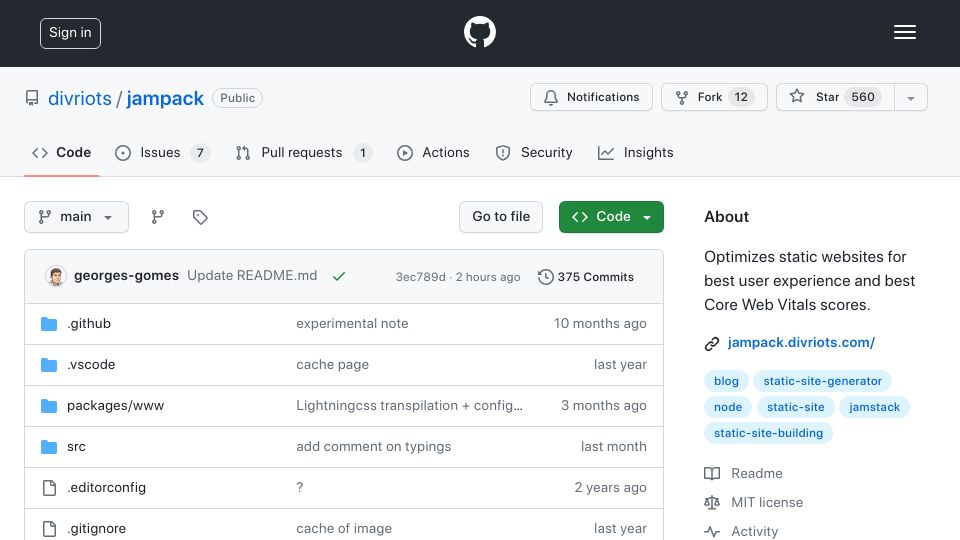View the 375 Commits history
The width and height of the screenshot is (960, 540).
tap(586, 277)
